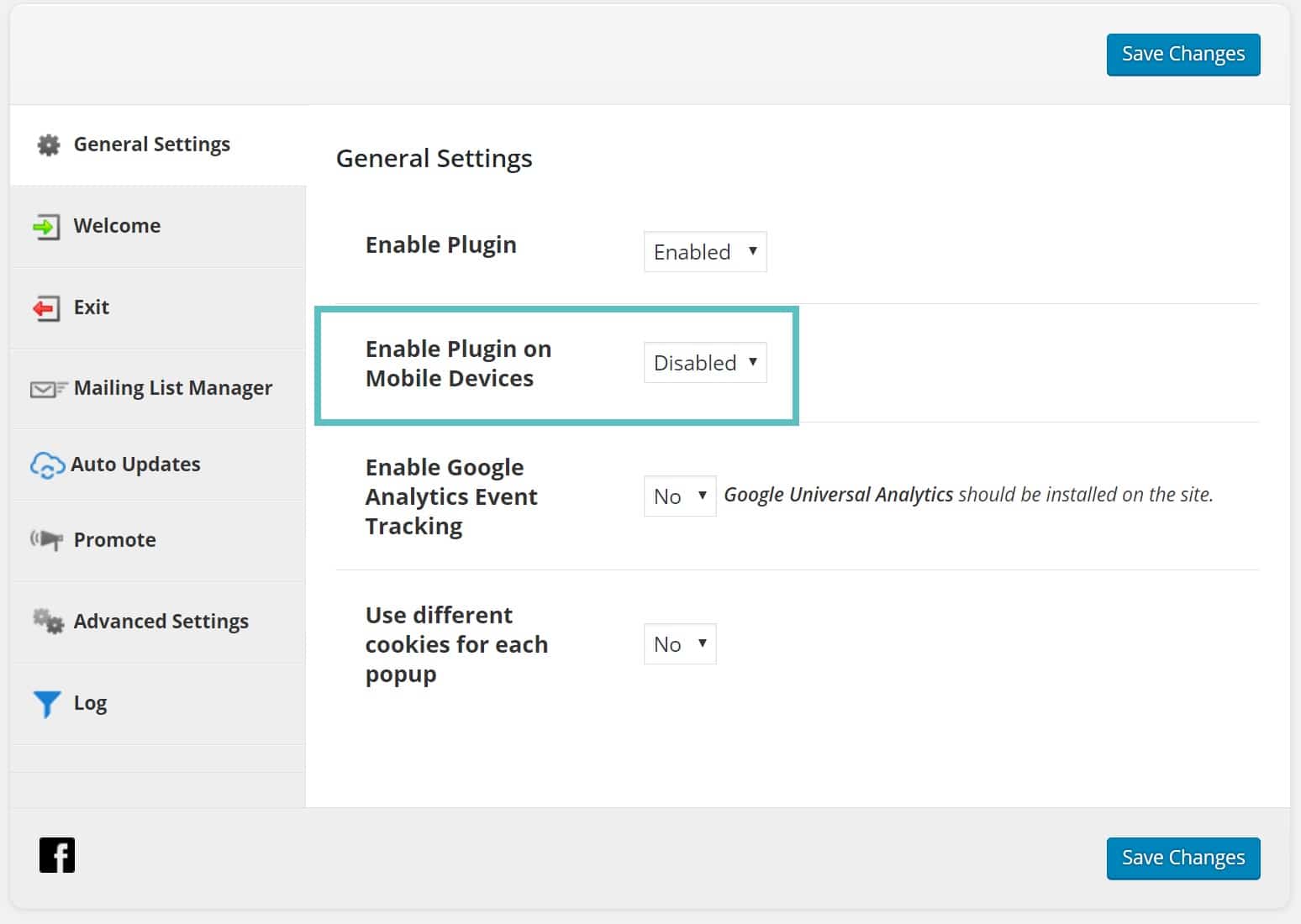Click the Google Universal Analytics note text
Image resolution: width=1301 pixels, height=924 pixels.
[968, 495]
